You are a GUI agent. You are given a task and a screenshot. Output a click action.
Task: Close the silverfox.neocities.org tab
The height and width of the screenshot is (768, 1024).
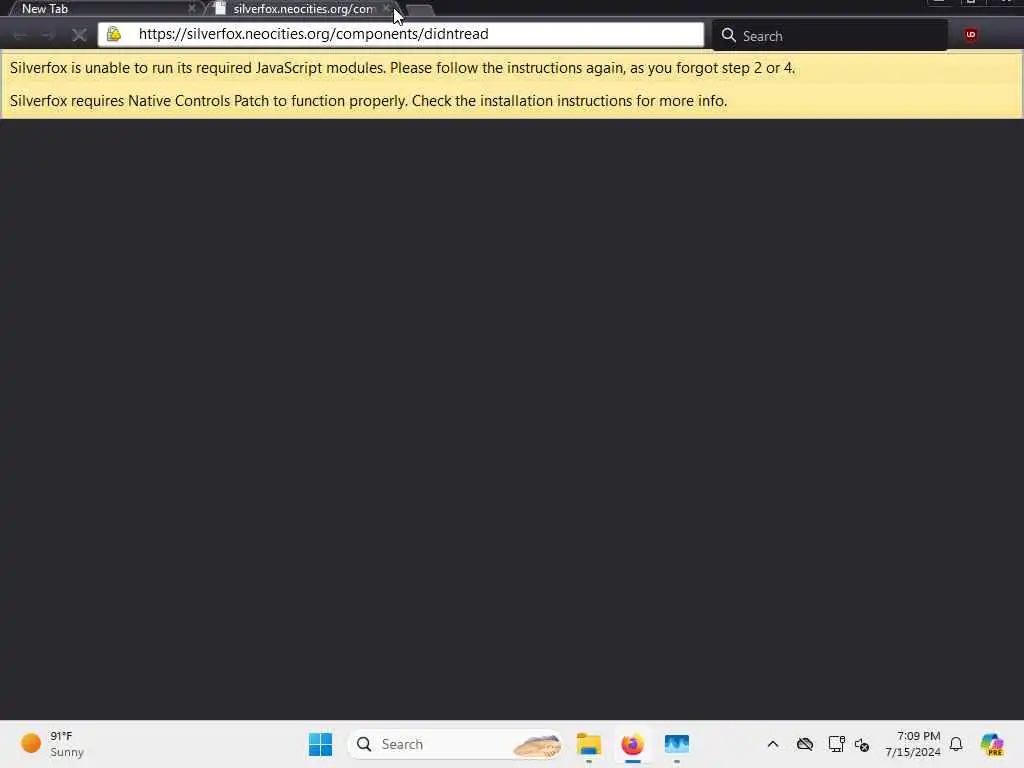coord(386,8)
